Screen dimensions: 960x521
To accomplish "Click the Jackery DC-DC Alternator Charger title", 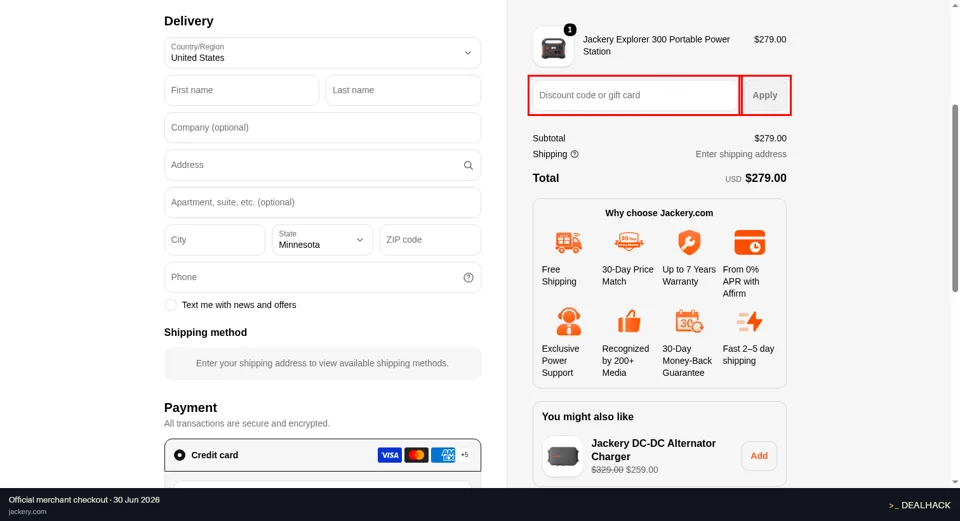I will [653, 450].
